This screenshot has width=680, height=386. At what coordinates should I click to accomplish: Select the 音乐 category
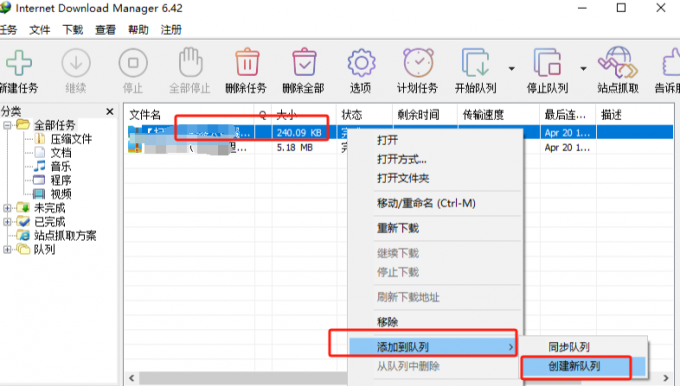(x=61, y=167)
